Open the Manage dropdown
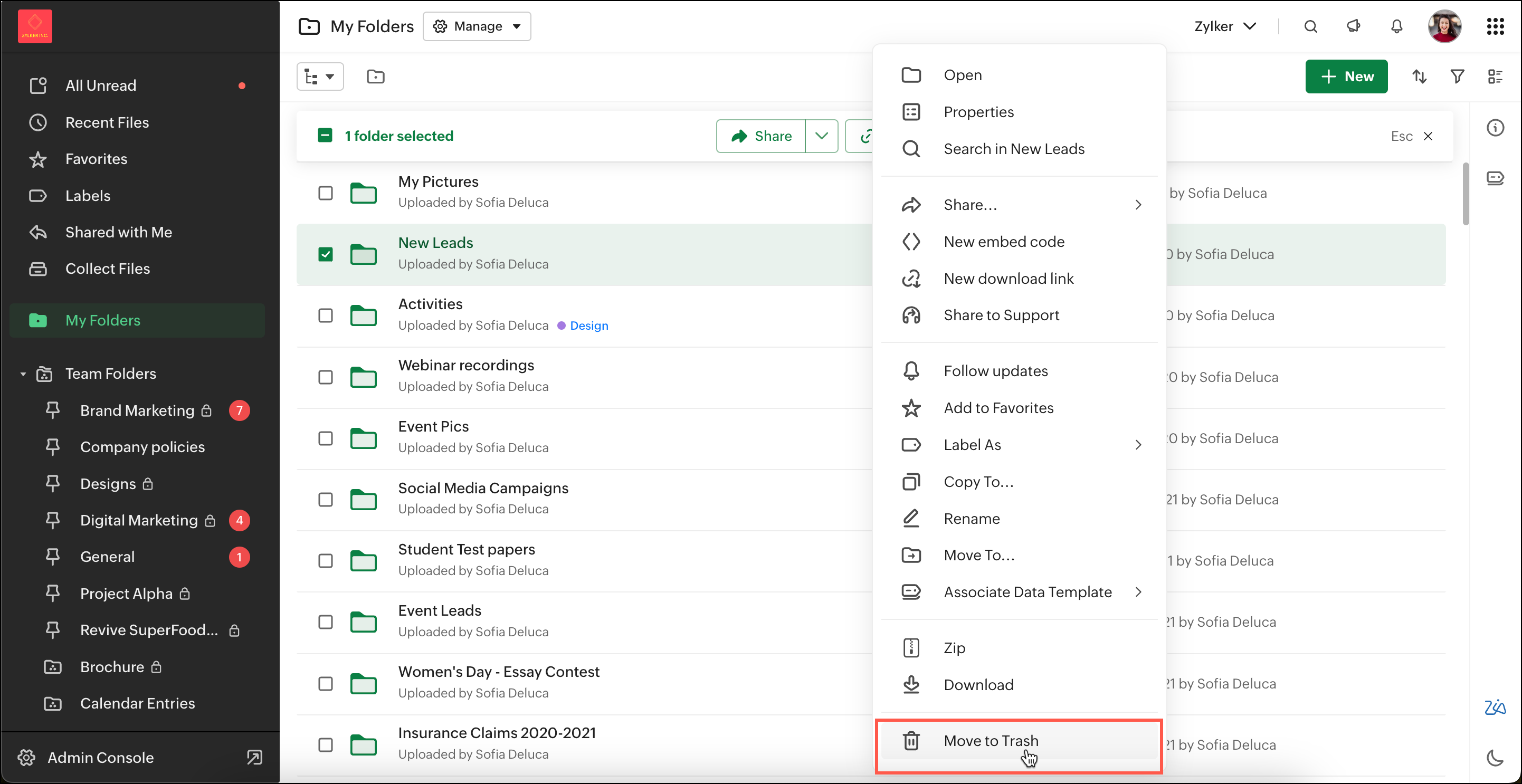This screenshot has width=1522, height=784. point(477,26)
